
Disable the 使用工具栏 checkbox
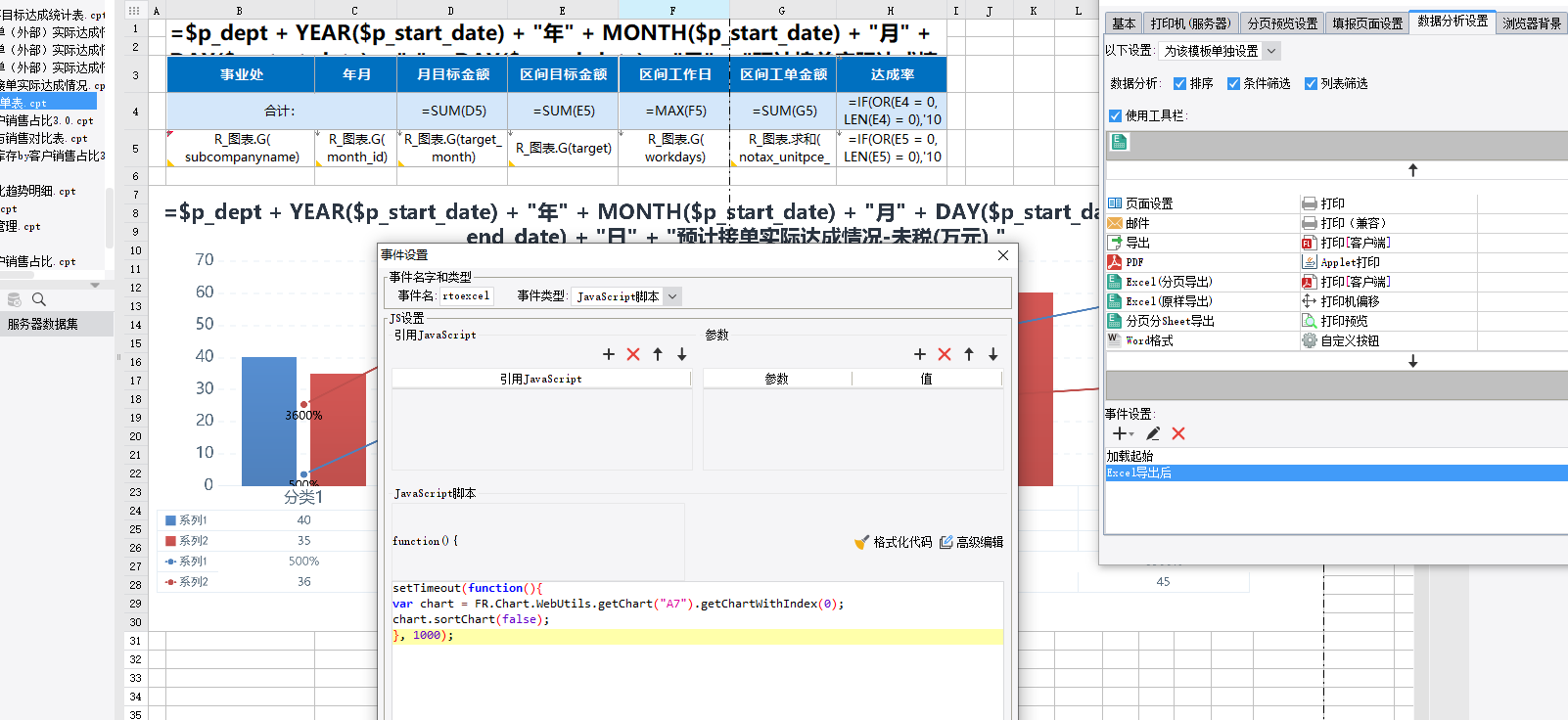1115,115
